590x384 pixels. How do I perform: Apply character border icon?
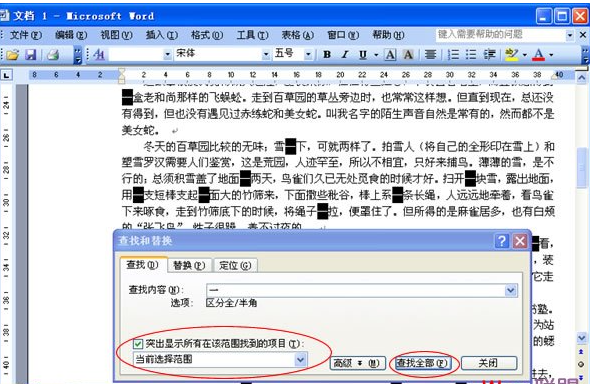click(390, 55)
